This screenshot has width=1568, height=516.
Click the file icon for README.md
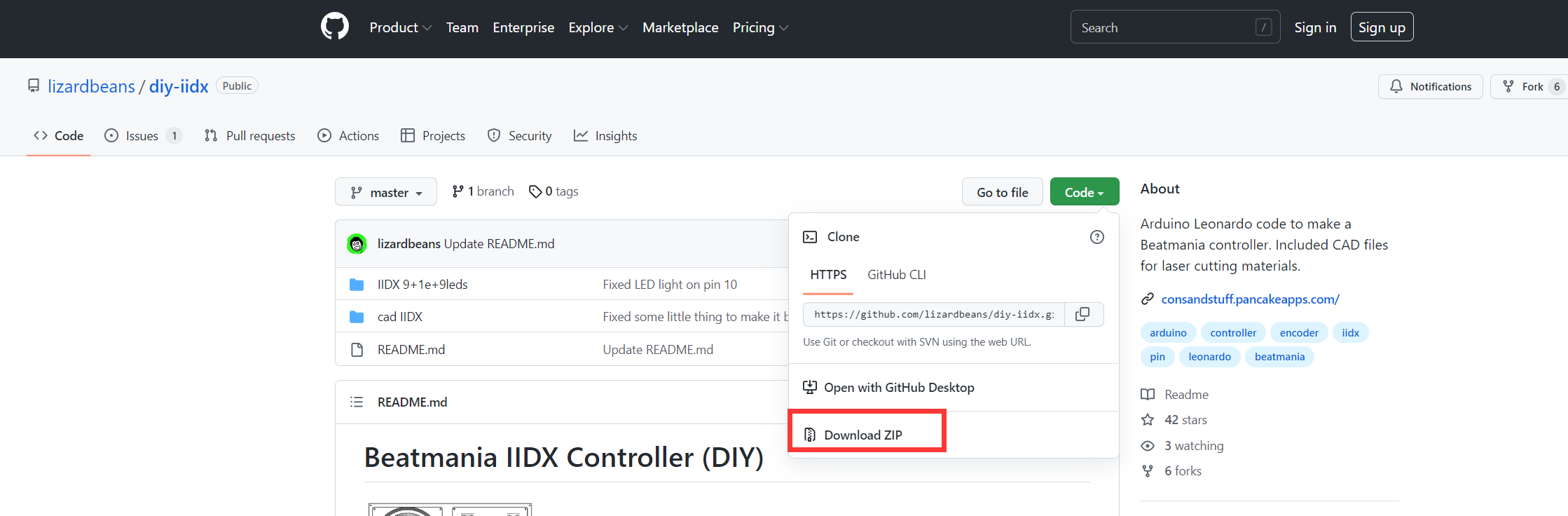(357, 350)
